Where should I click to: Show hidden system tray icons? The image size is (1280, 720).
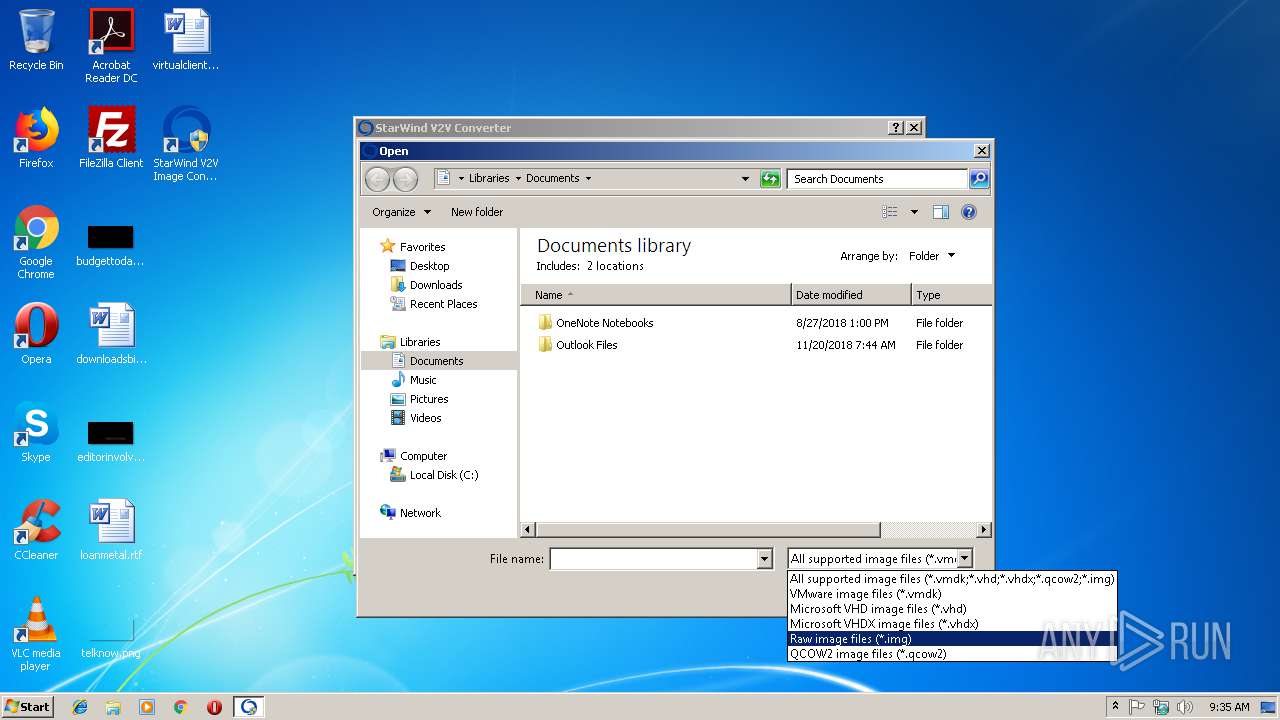click(x=1115, y=707)
